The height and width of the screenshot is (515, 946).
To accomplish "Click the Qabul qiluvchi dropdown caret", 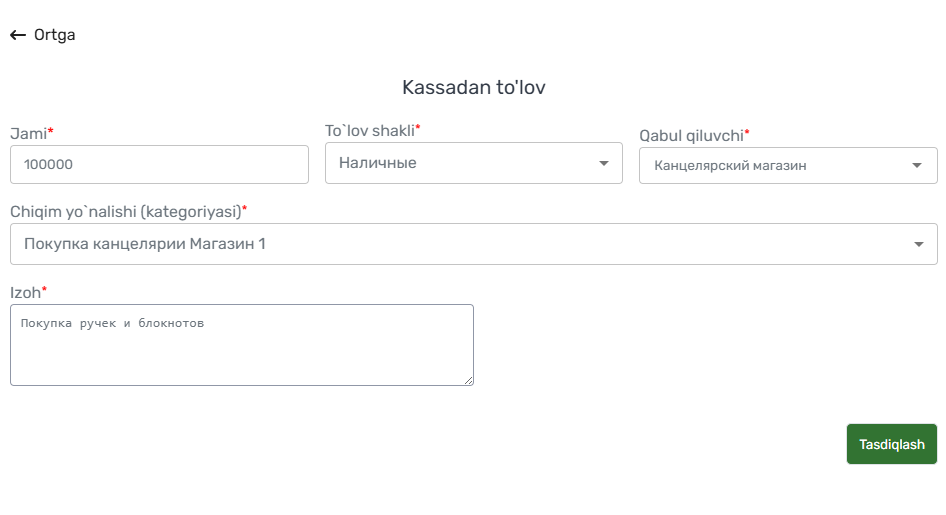I will pos(916,165).
